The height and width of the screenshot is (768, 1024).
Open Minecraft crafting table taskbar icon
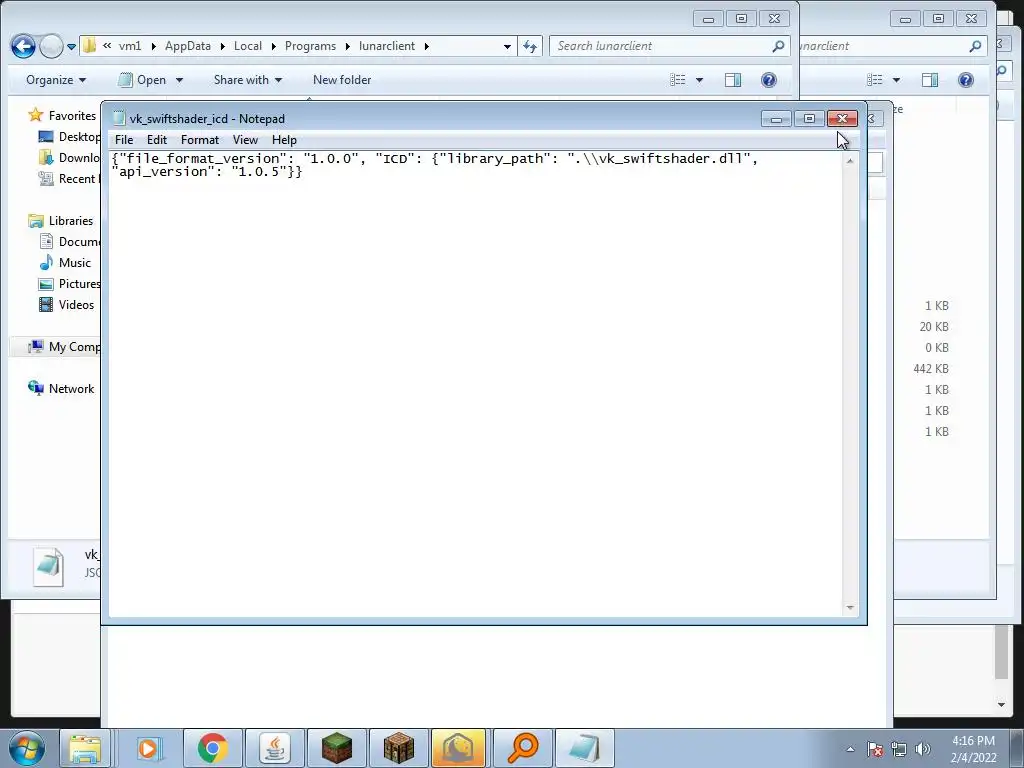pyautogui.click(x=399, y=748)
